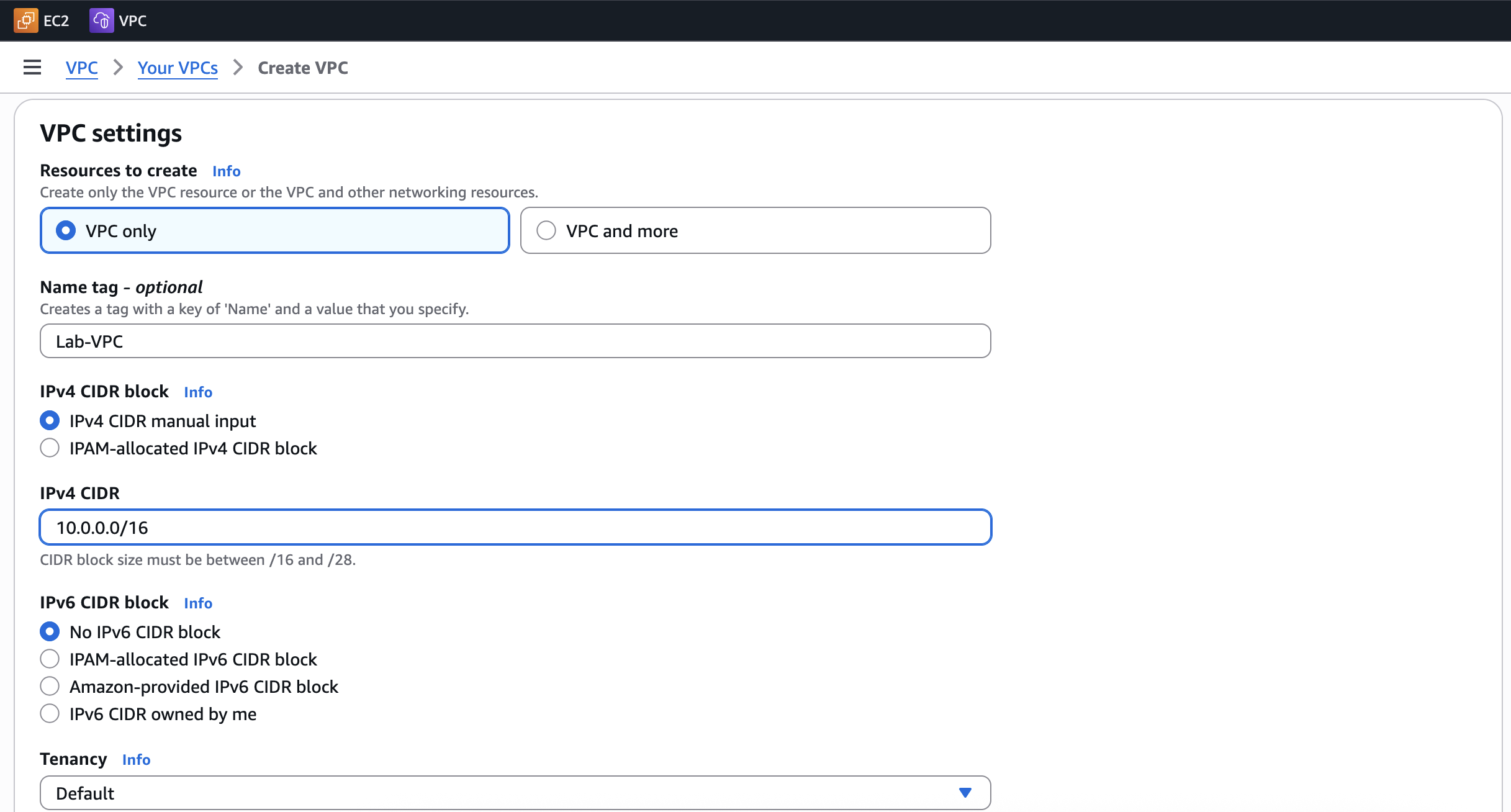Choose IPAM-allocated IPv4 CIDR block
1511x812 pixels.
pyautogui.click(x=50, y=448)
